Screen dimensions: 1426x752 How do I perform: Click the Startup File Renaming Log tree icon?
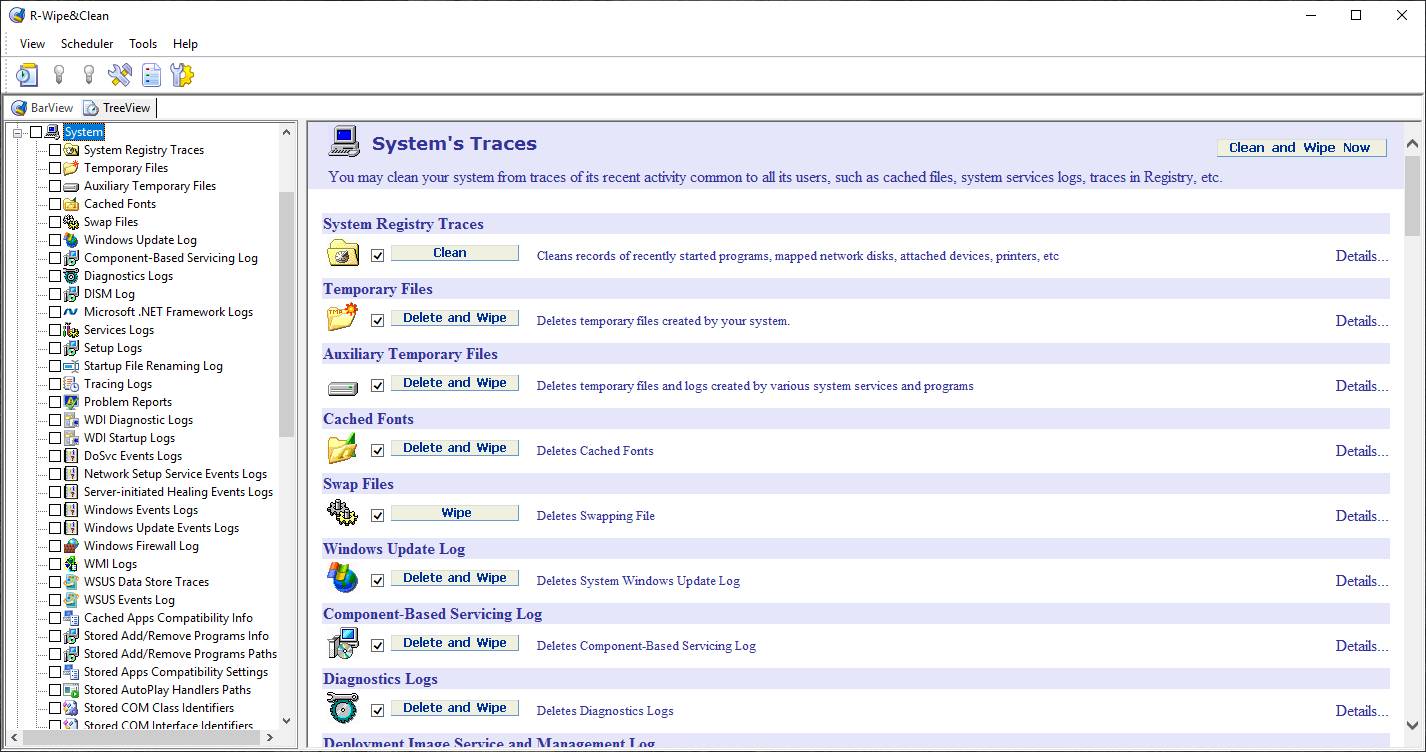[71, 366]
